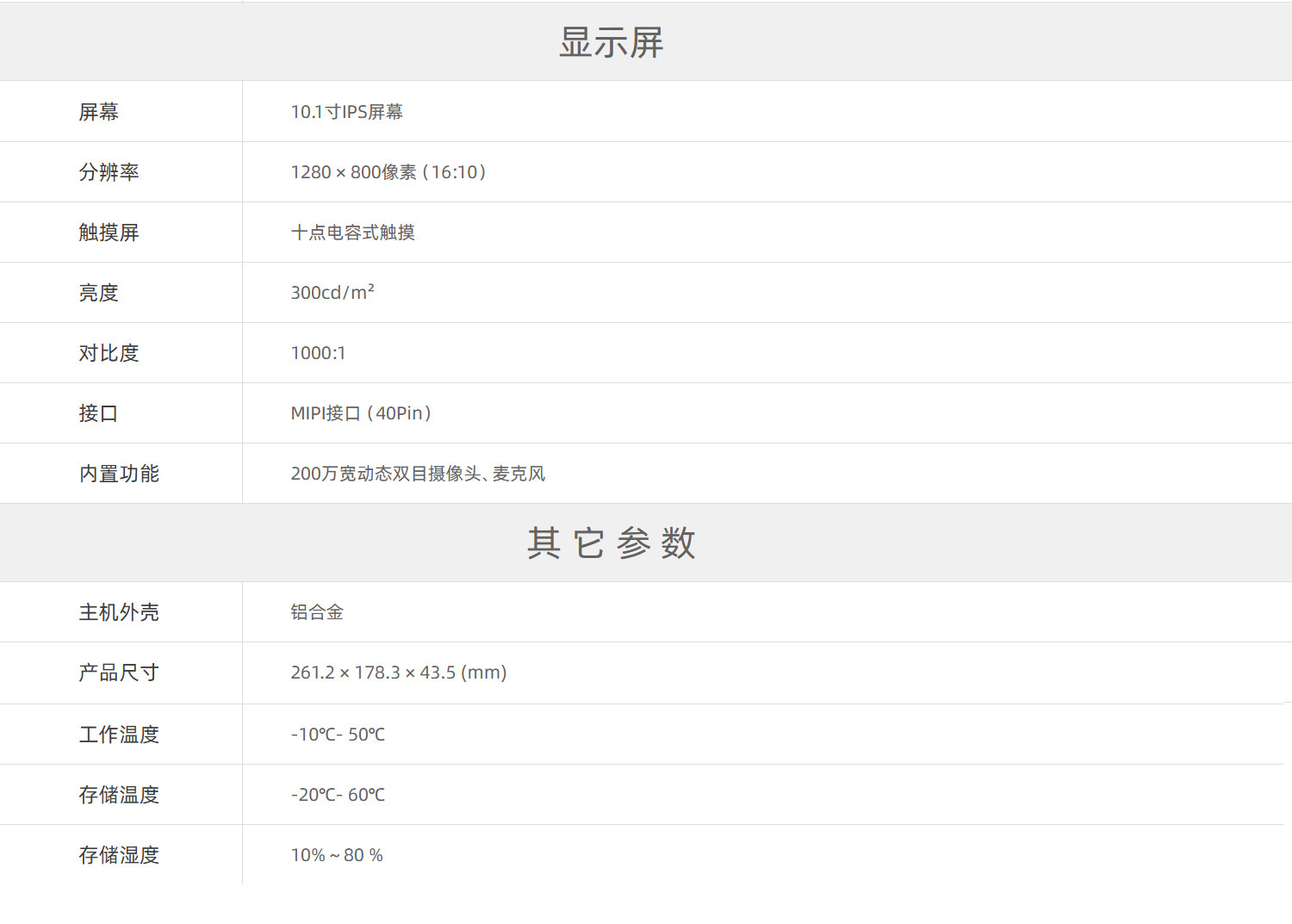The width and height of the screenshot is (1292, 924).
Task: Click the 铝合金 casing material value
Action: 317,612
